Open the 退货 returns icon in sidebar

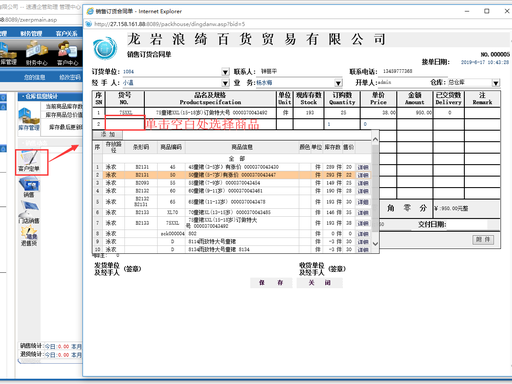pos(29,236)
